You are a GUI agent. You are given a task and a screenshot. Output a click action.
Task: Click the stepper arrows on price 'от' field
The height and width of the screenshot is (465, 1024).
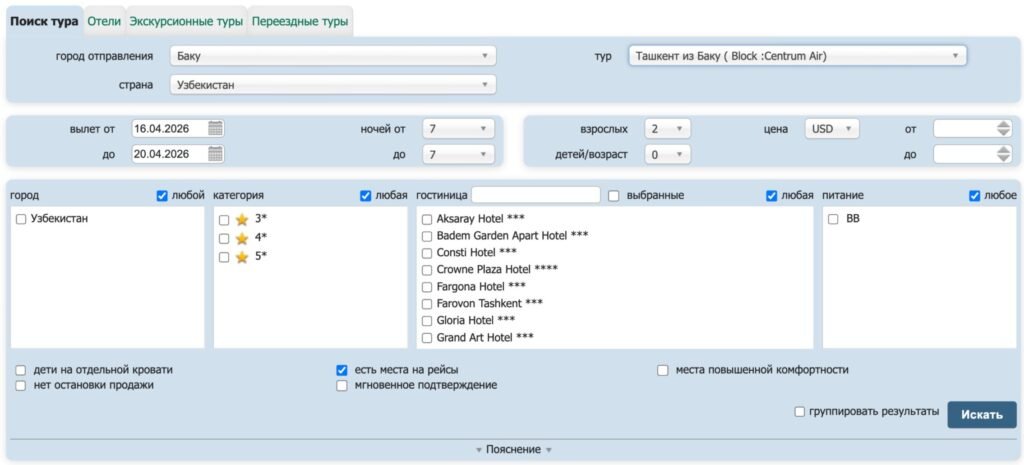1004,128
